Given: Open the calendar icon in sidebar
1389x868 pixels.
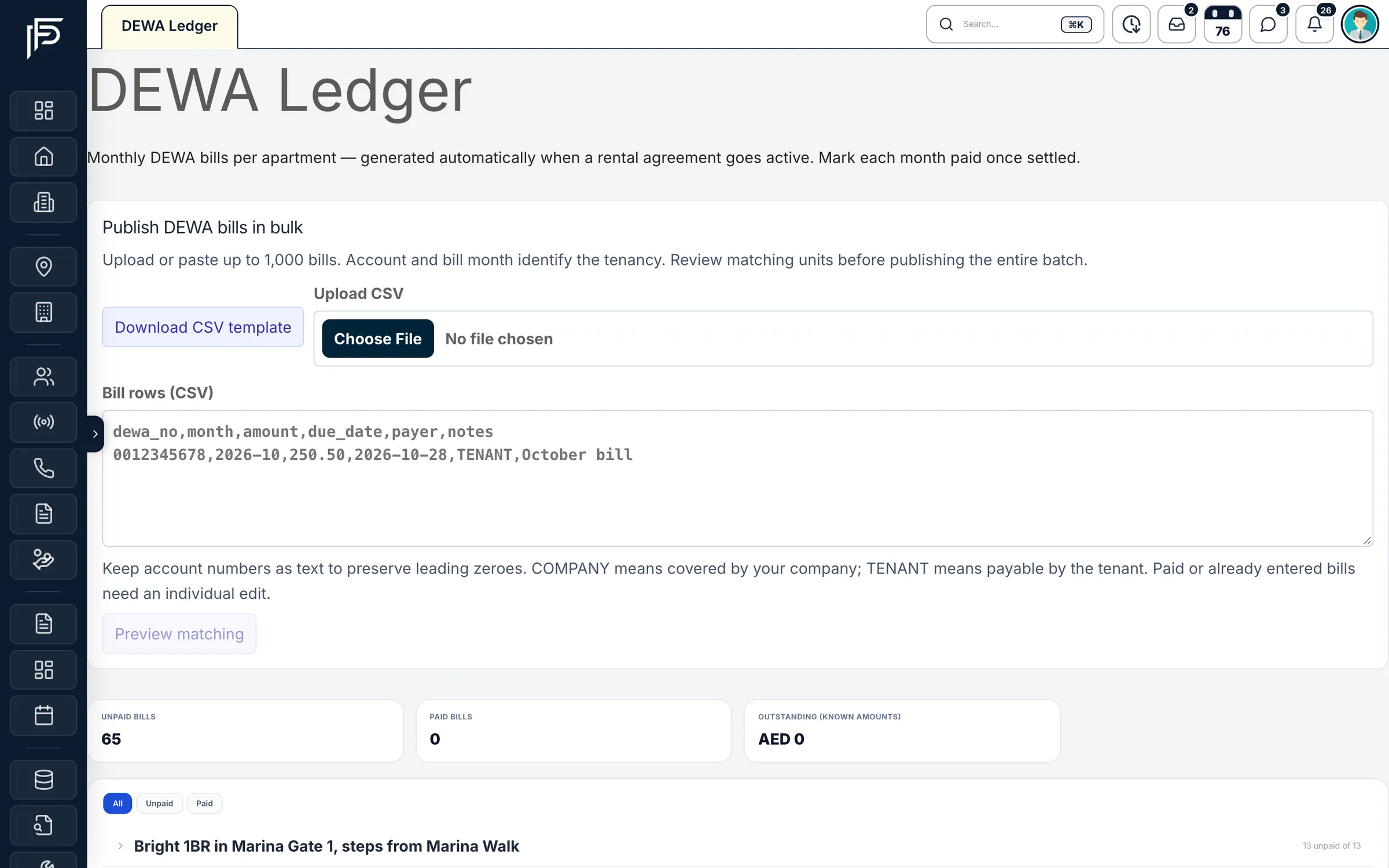Looking at the screenshot, I should coord(43,716).
